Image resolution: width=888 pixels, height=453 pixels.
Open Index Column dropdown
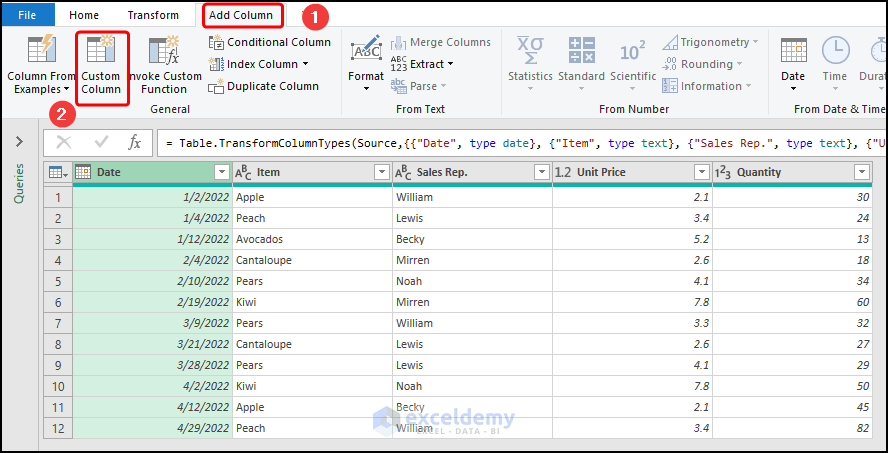[x=259, y=64]
